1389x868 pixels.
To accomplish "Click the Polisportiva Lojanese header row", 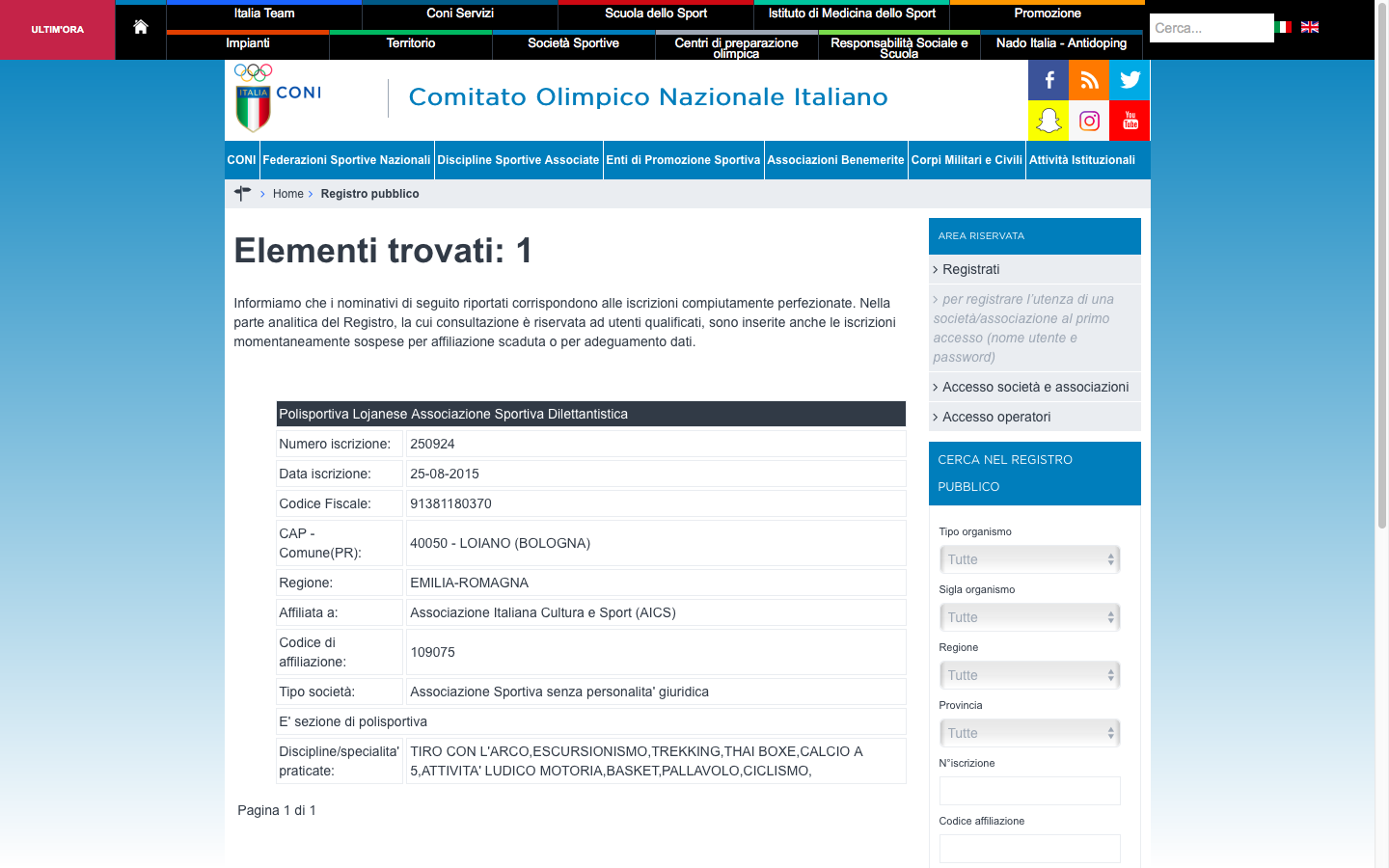I will click(x=590, y=414).
